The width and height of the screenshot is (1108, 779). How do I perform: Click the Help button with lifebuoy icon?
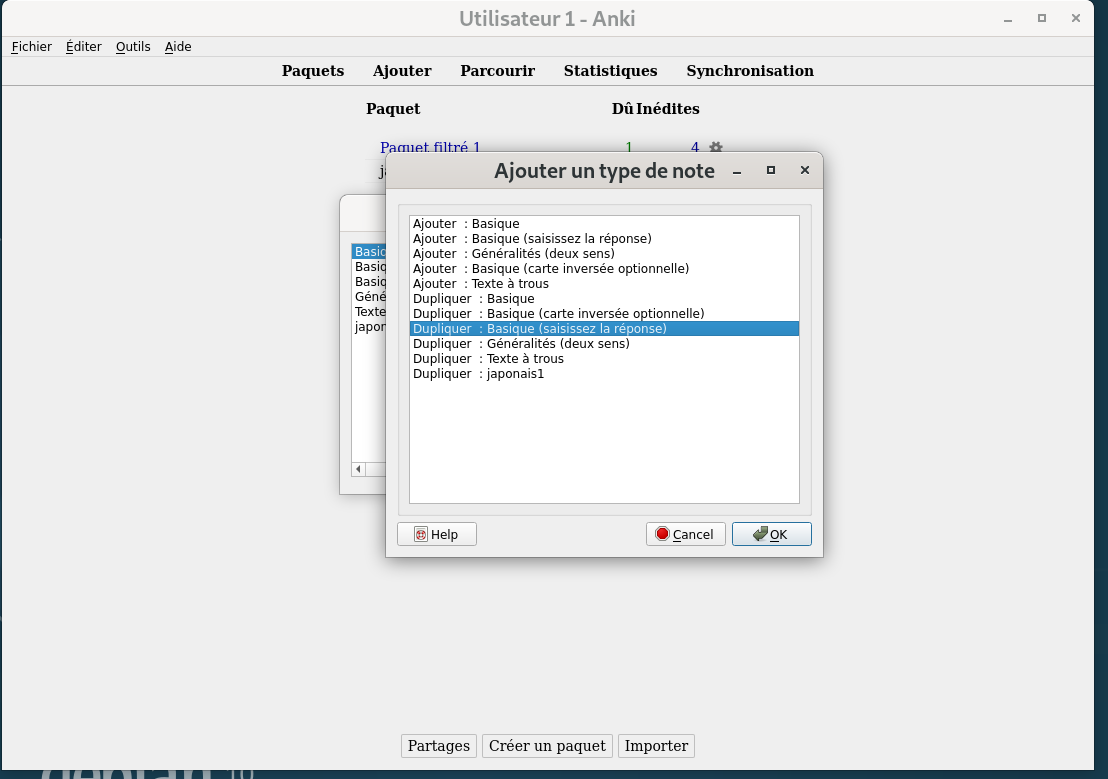[x=437, y=534]
